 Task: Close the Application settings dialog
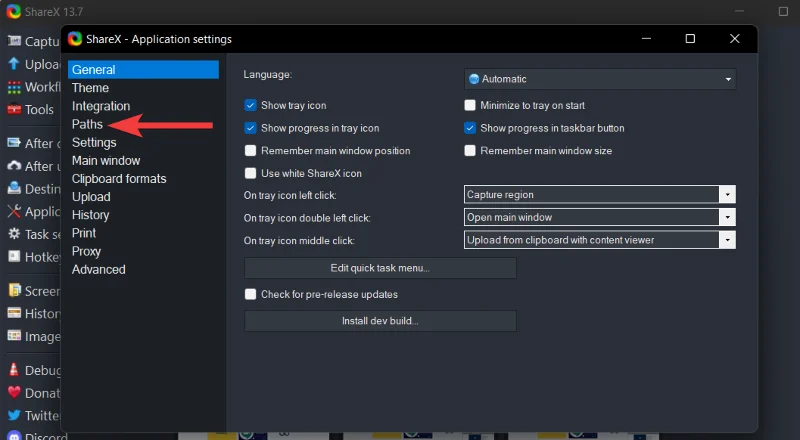coord(735,39)
